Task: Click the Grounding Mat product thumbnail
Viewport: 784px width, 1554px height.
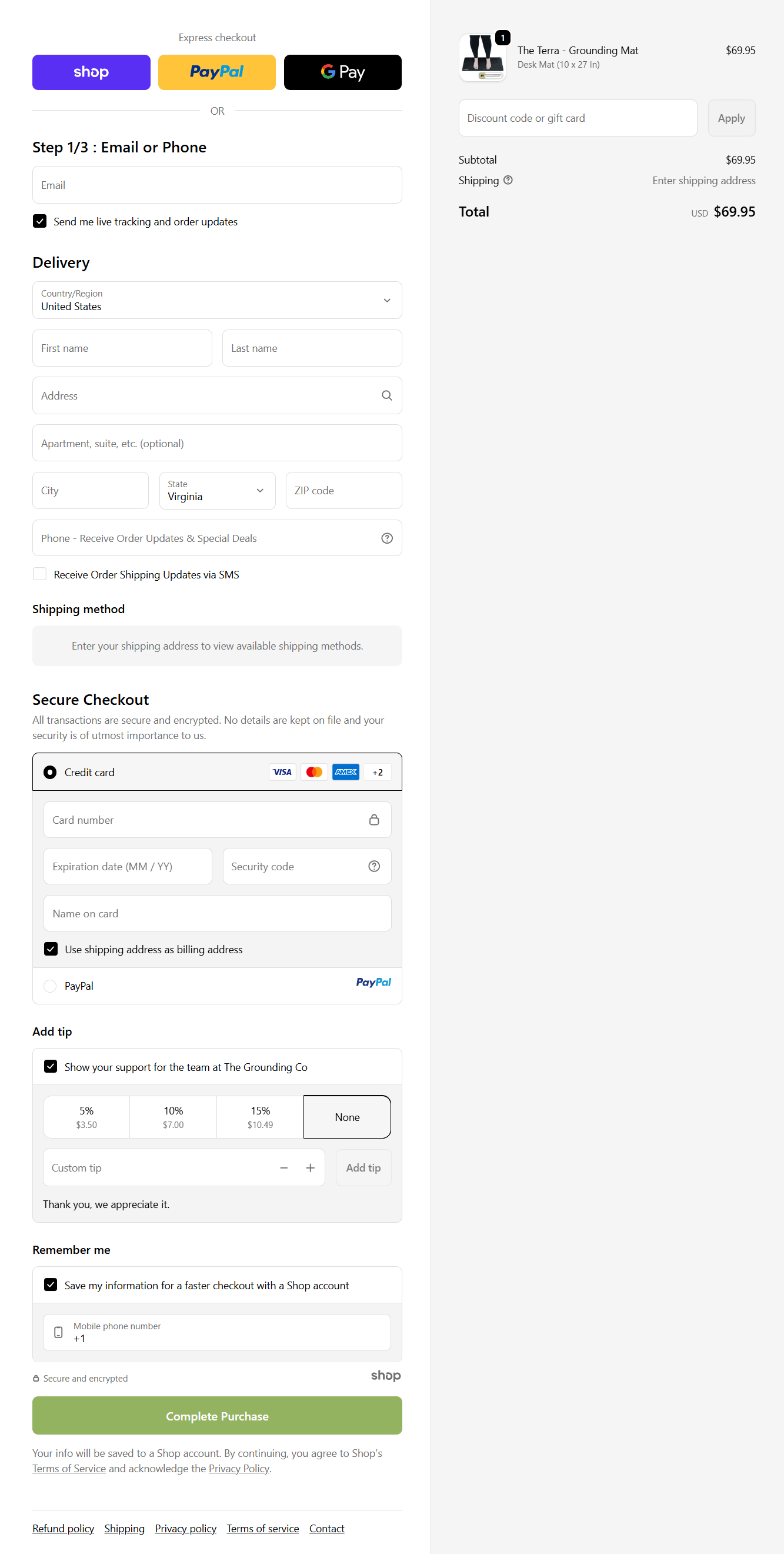Action: coord(482,57)
